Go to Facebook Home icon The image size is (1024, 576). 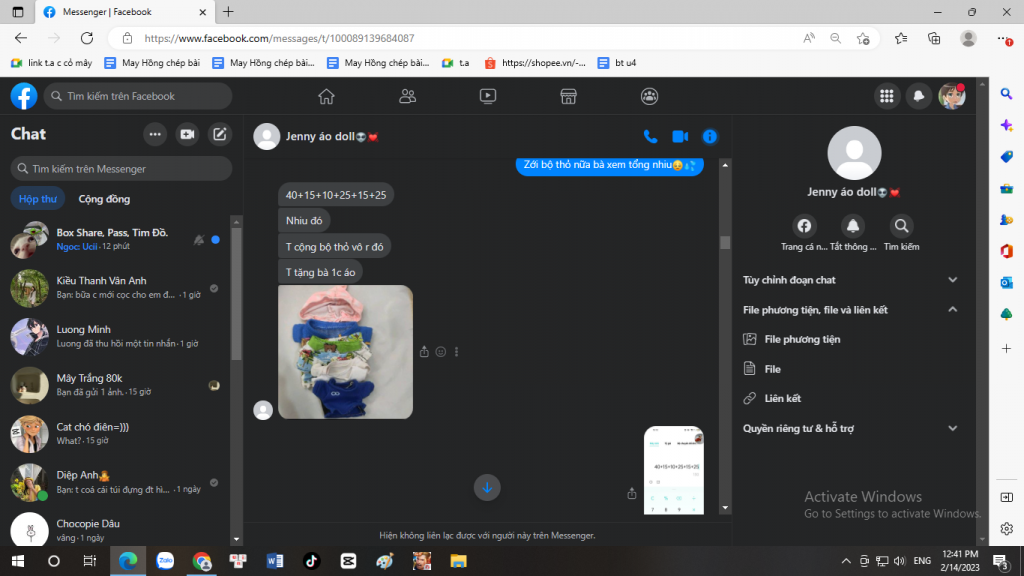click(326, 96)
